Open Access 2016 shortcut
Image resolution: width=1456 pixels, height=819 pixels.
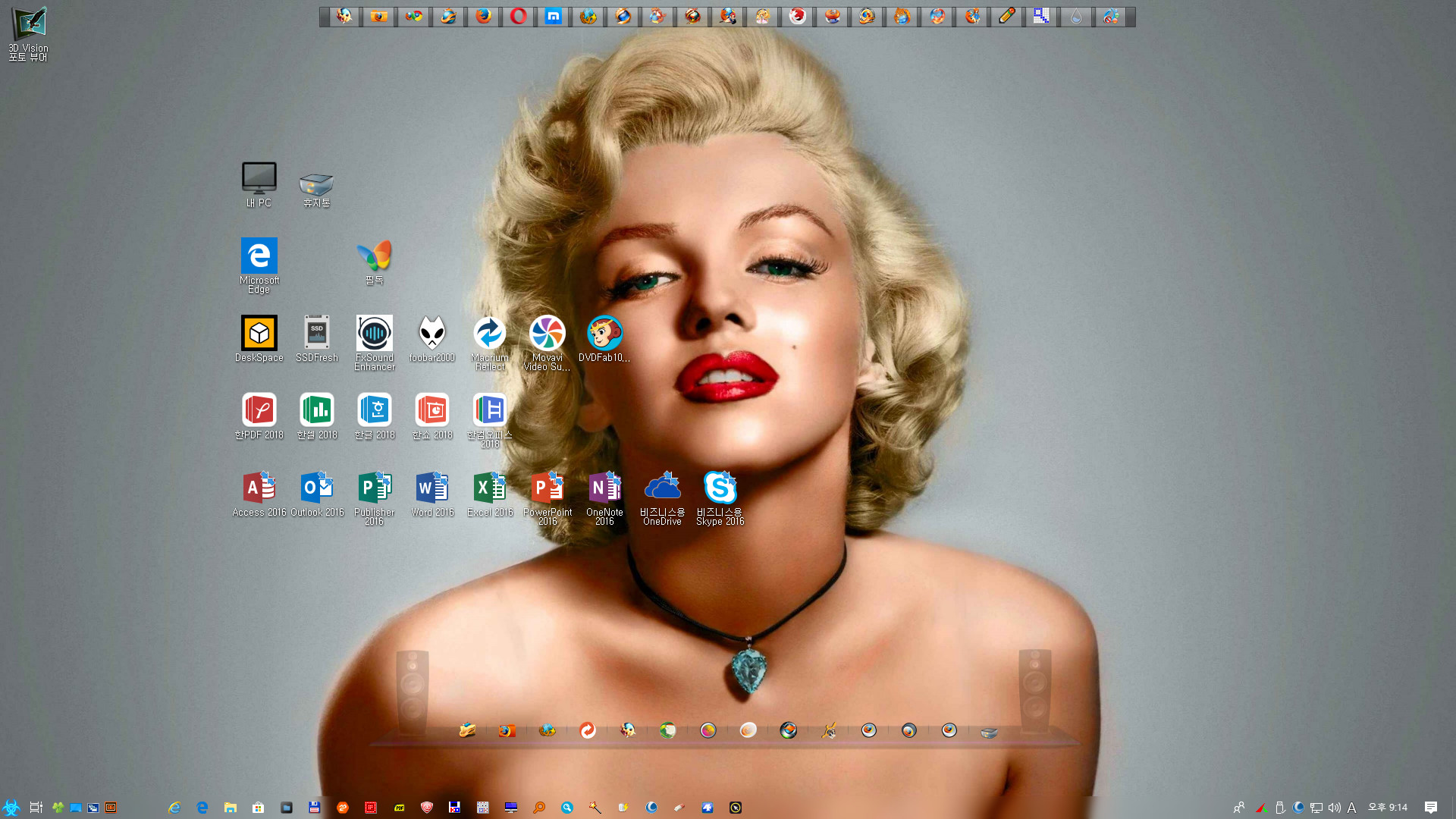point(259,494)
